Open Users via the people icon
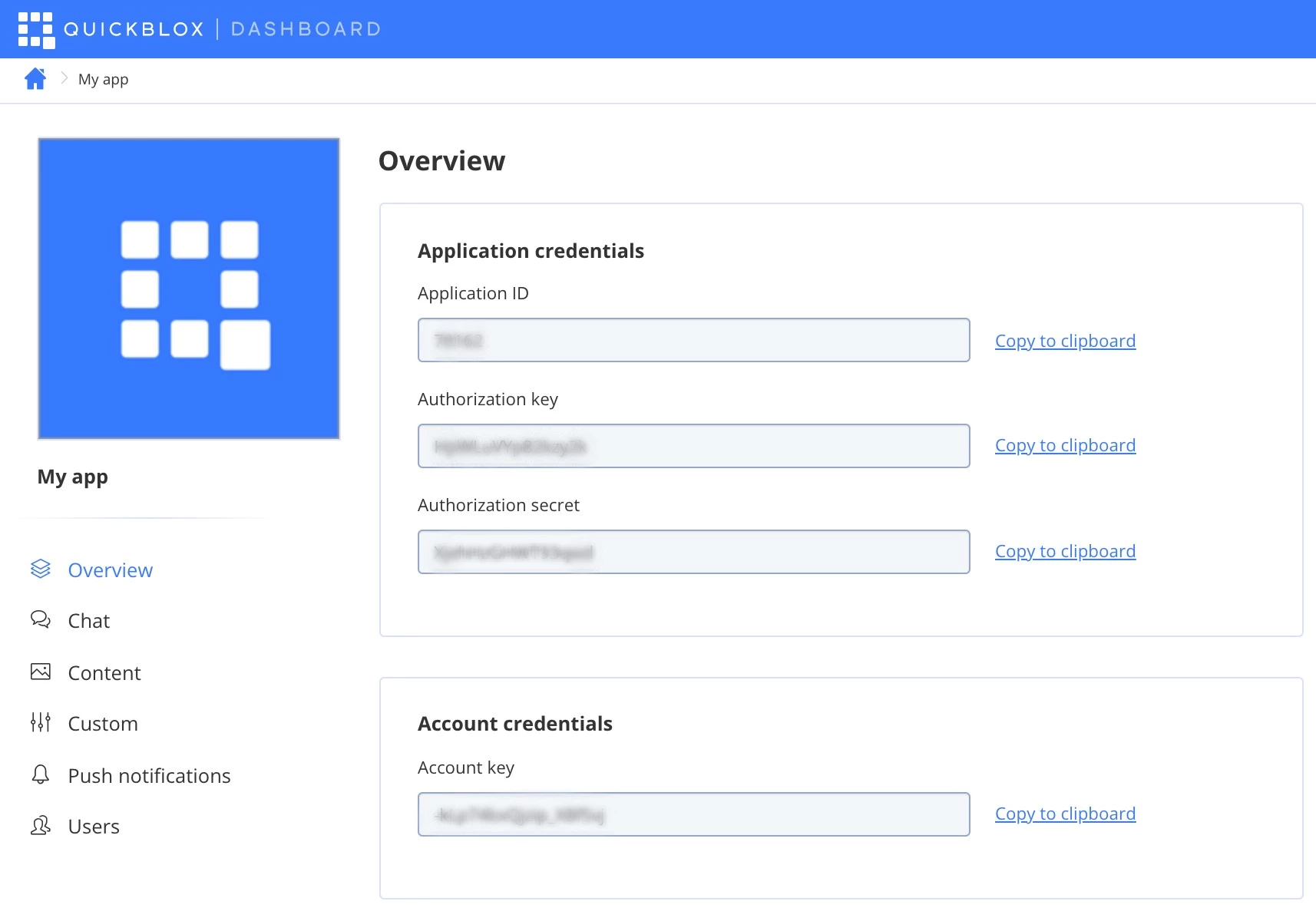 tap(40, 826)
